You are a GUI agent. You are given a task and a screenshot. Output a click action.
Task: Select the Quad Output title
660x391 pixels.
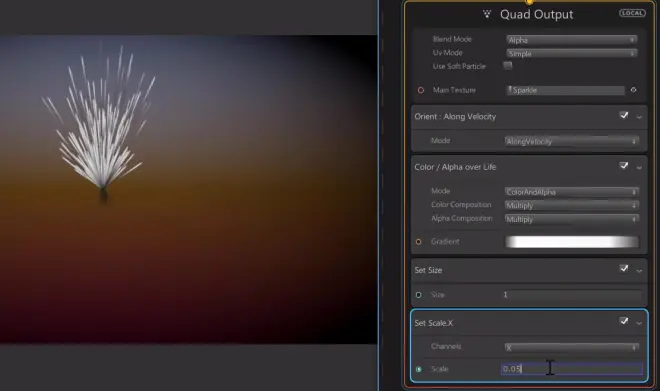pos(536,14)
